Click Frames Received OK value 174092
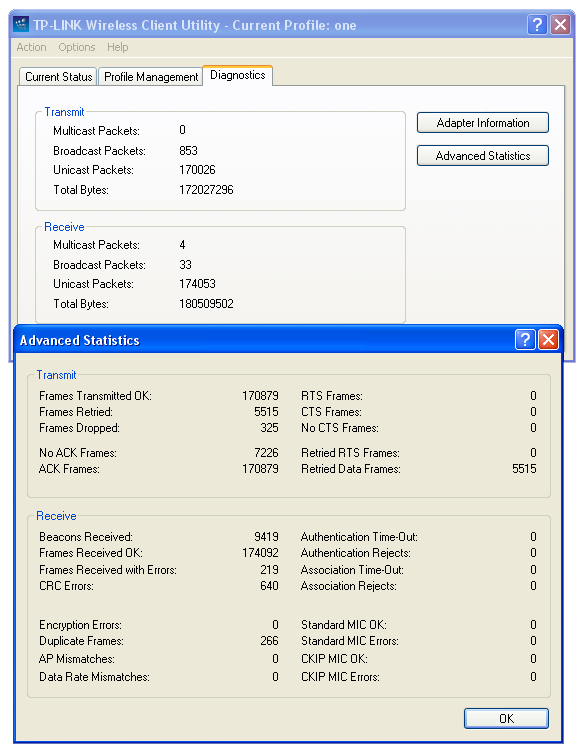Image resolution: width=583 pixels, height=756 pixels. point(260,553)
